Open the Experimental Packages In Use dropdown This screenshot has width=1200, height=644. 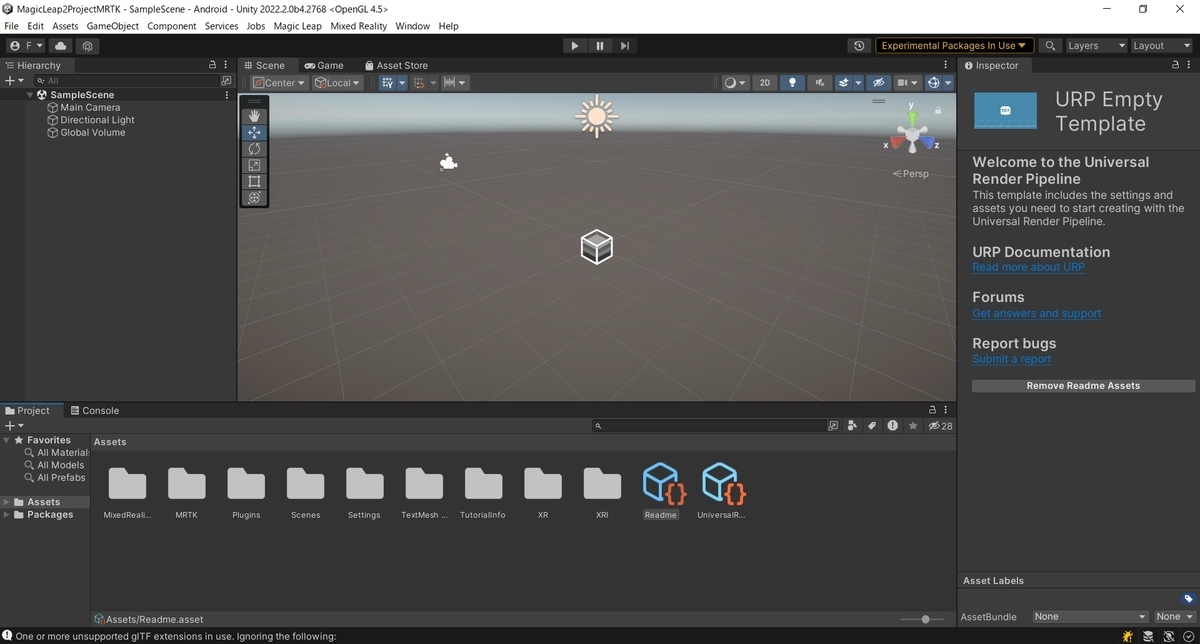point(954,46)
